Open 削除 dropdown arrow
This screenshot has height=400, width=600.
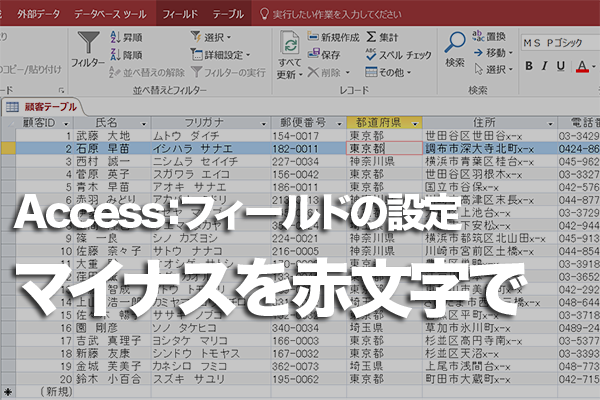coord(348,72)
